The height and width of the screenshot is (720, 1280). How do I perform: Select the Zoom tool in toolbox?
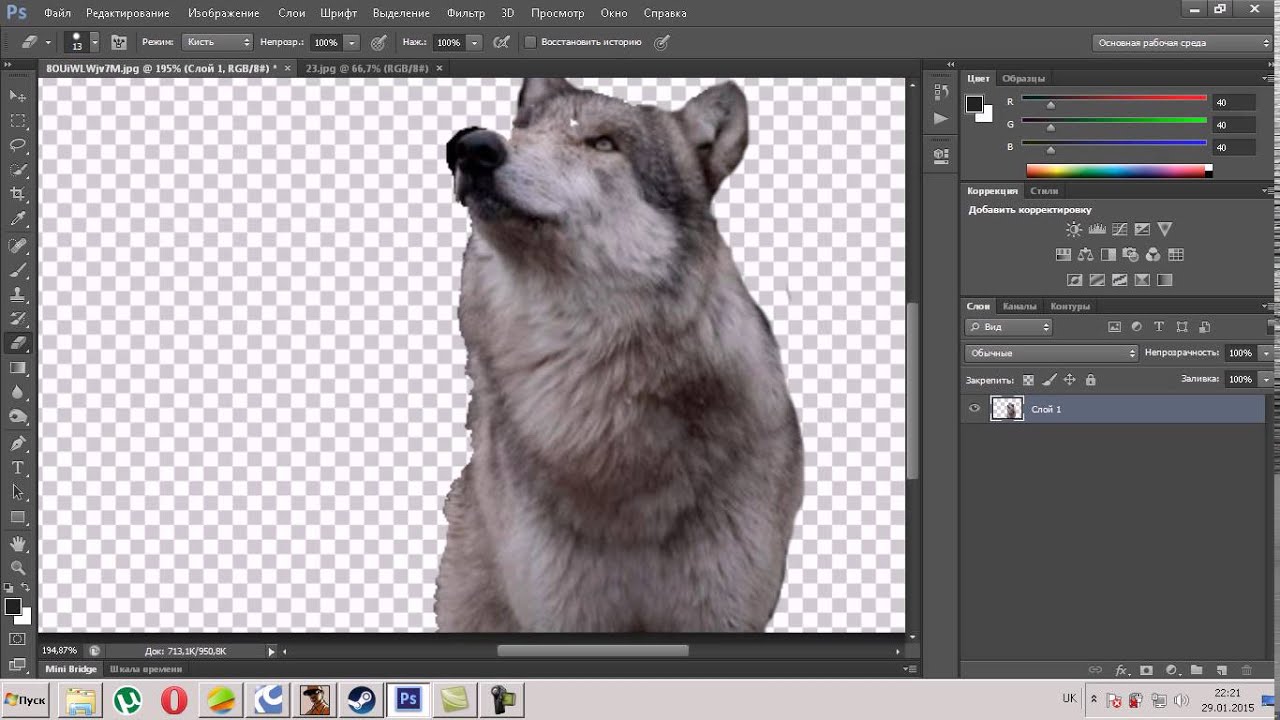(x=18, y=568)
